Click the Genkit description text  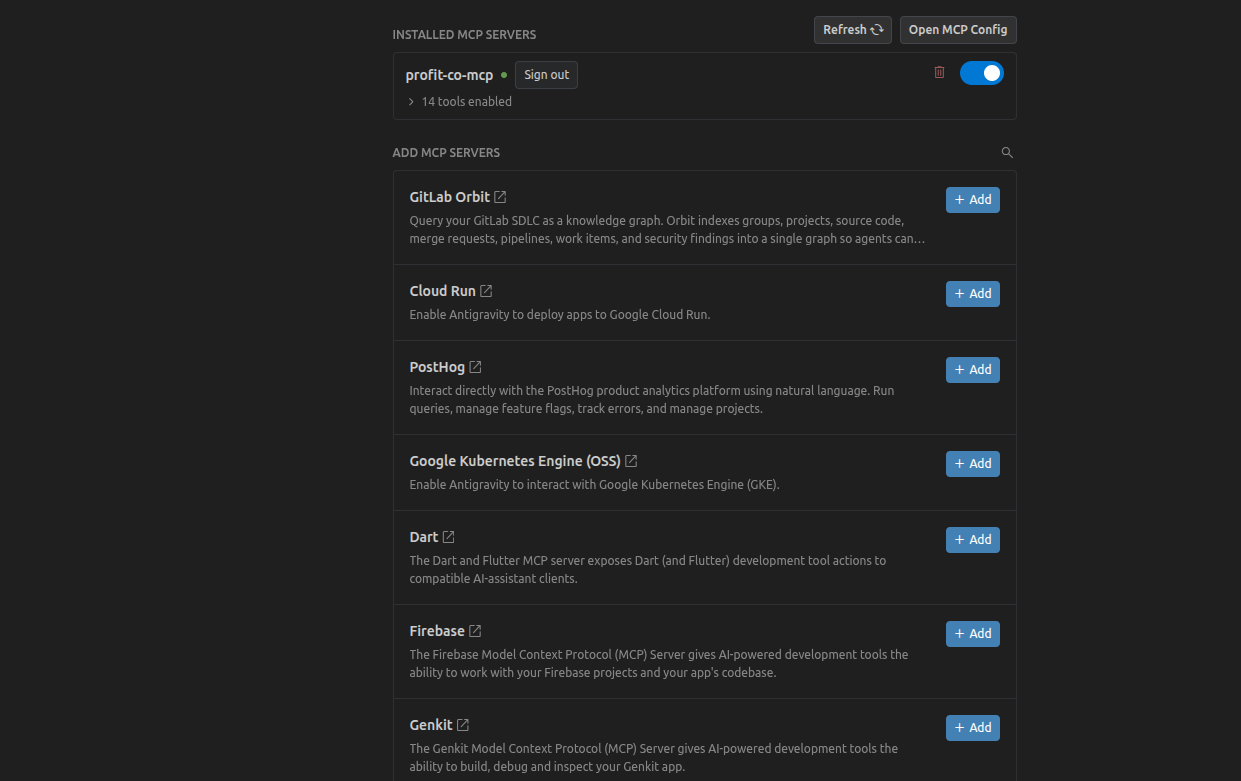click(654, 758)
